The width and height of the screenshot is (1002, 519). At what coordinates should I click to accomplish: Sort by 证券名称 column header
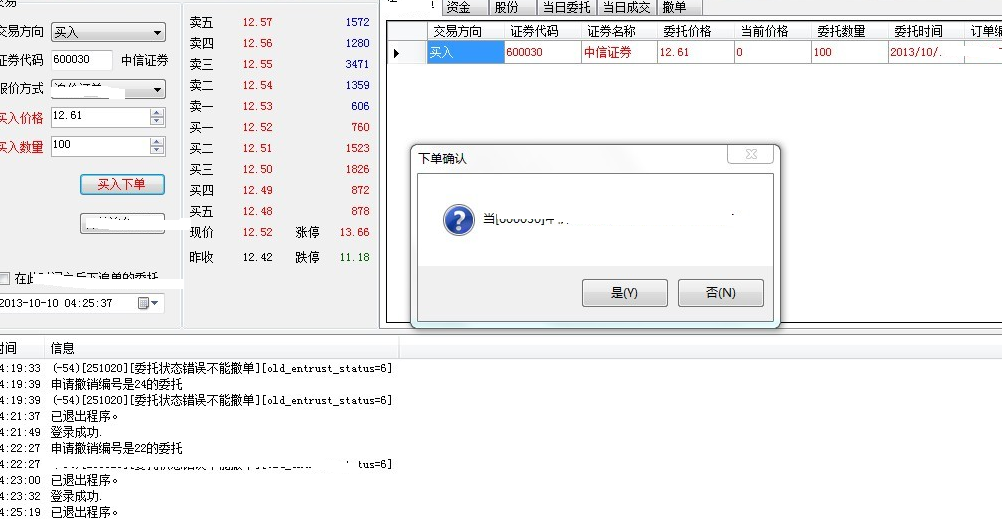click(x=619, y=31)
